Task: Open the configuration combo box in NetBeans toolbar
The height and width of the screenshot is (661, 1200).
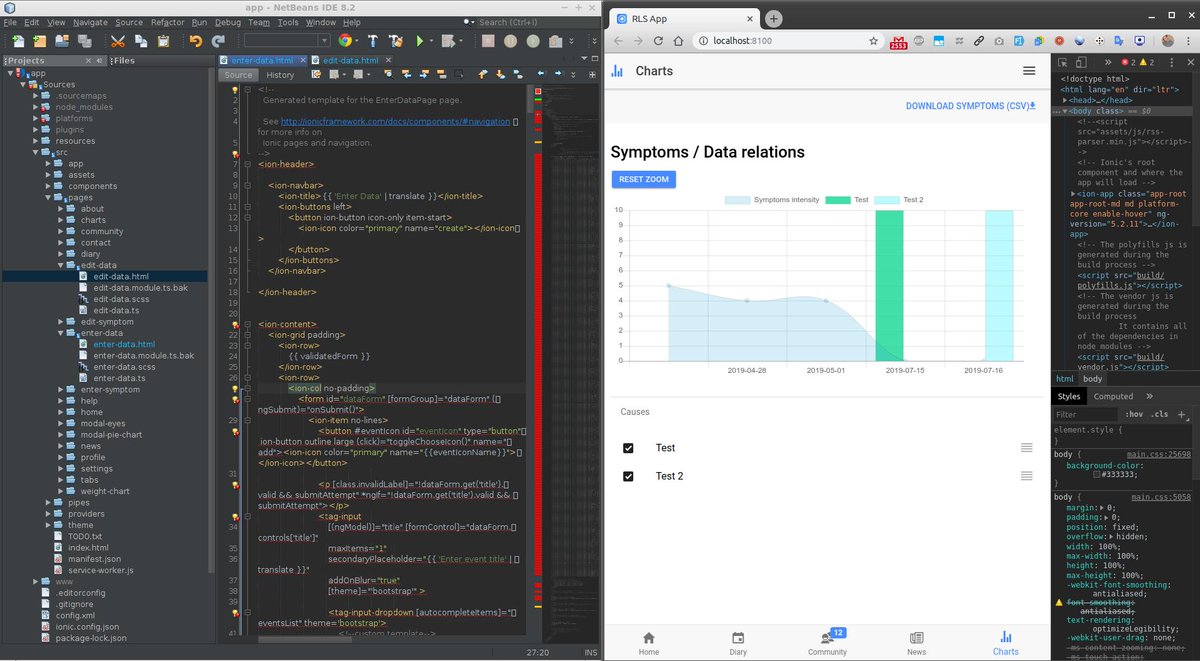Action: coord(287,40)
